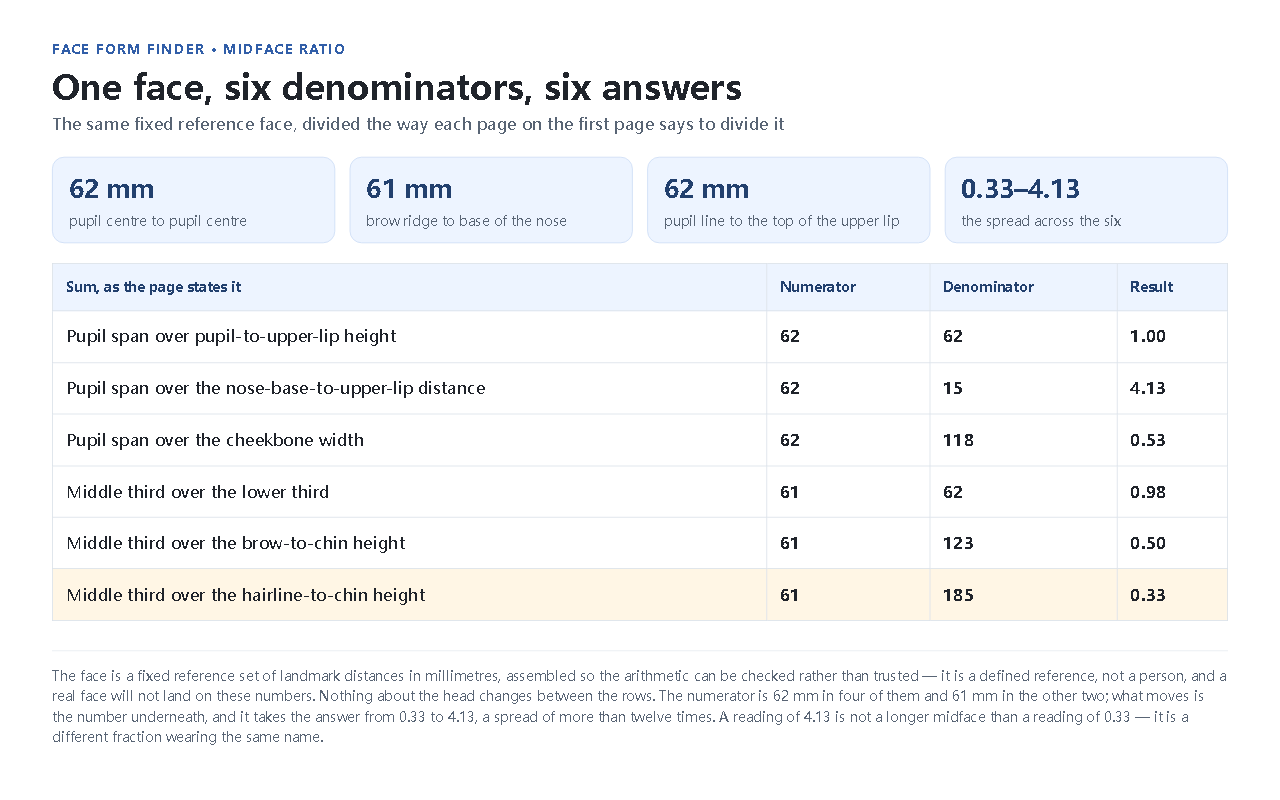Click the 118 denominator cell

click(x=1023, y=441)
